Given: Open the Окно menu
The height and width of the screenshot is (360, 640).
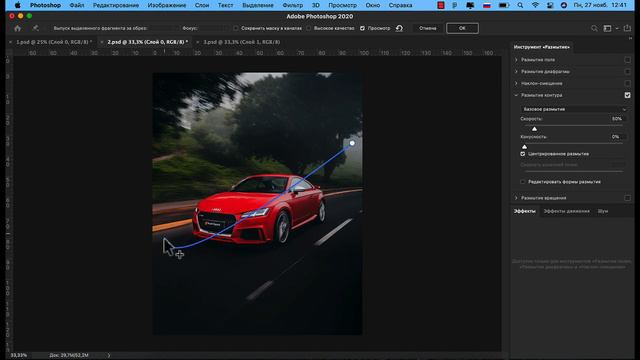Looking at the screenshot, I should (373, 5).
